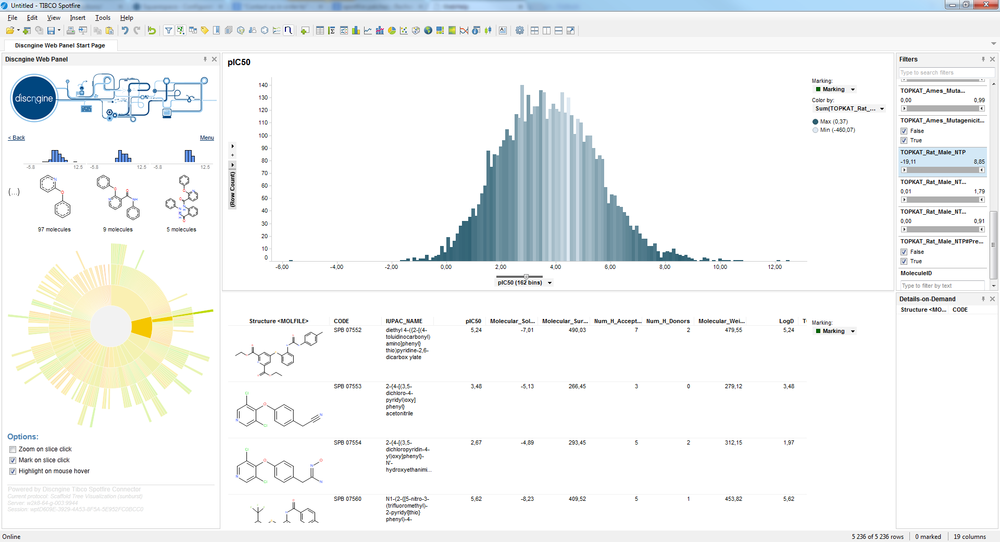
Task: Open the Help menu
Action: click(126, 18)
